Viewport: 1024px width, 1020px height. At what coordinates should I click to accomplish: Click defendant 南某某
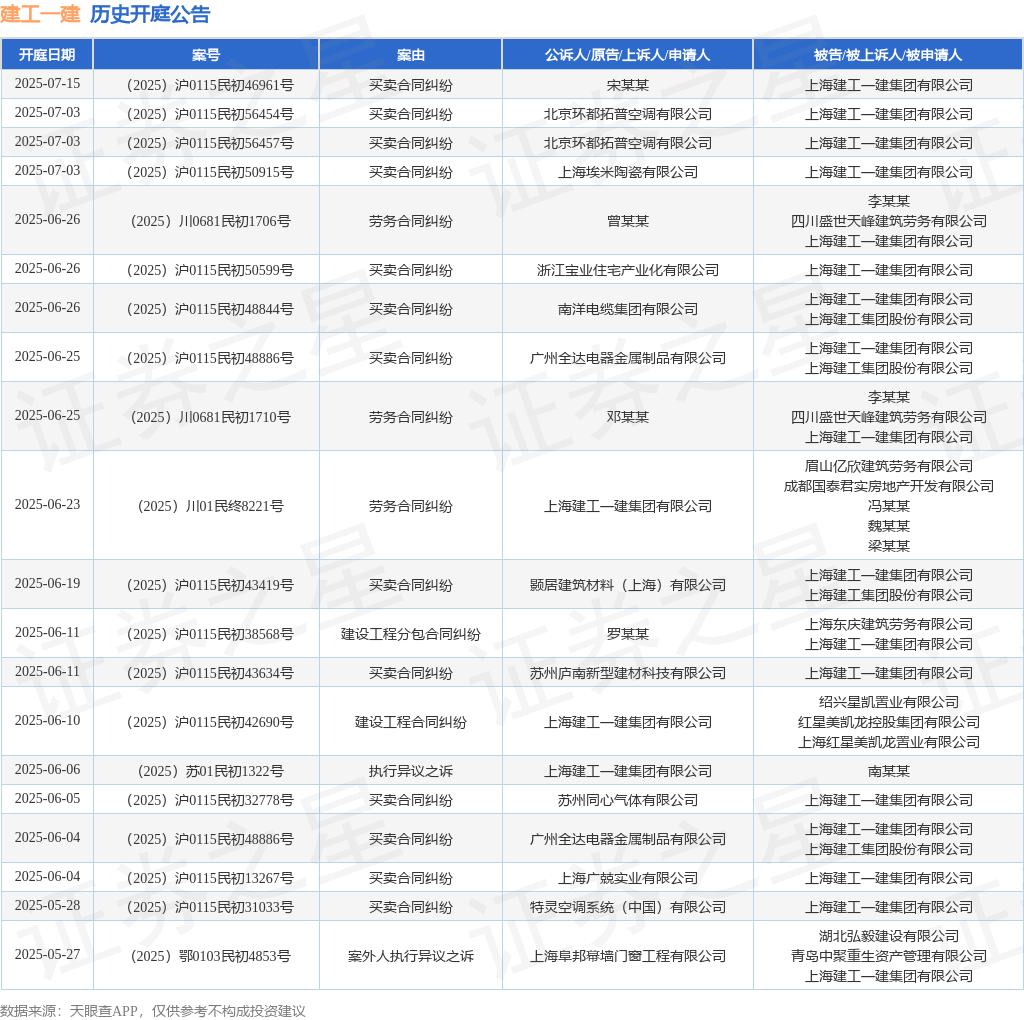(888, 771)
